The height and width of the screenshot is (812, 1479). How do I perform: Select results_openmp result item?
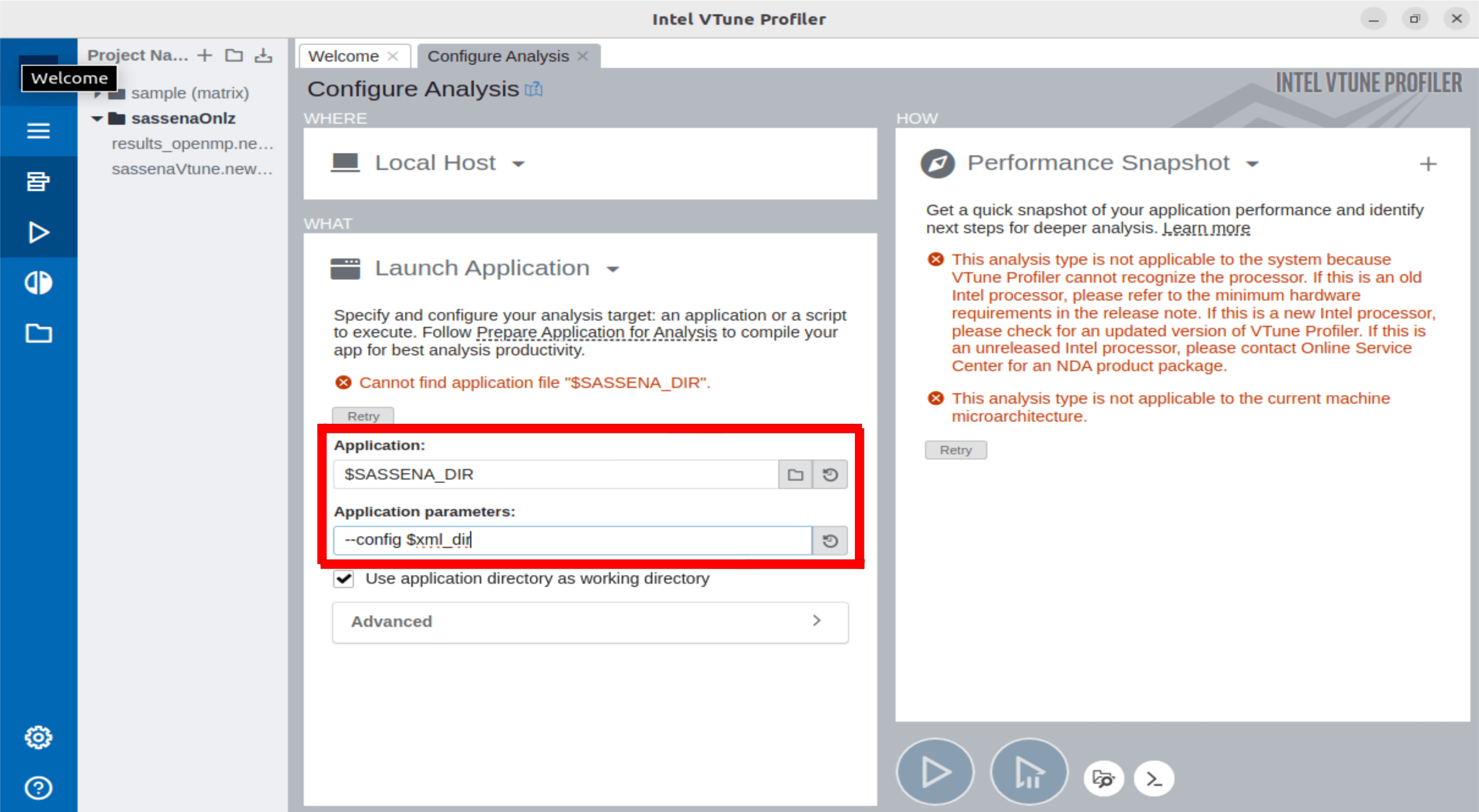(192, 144)
